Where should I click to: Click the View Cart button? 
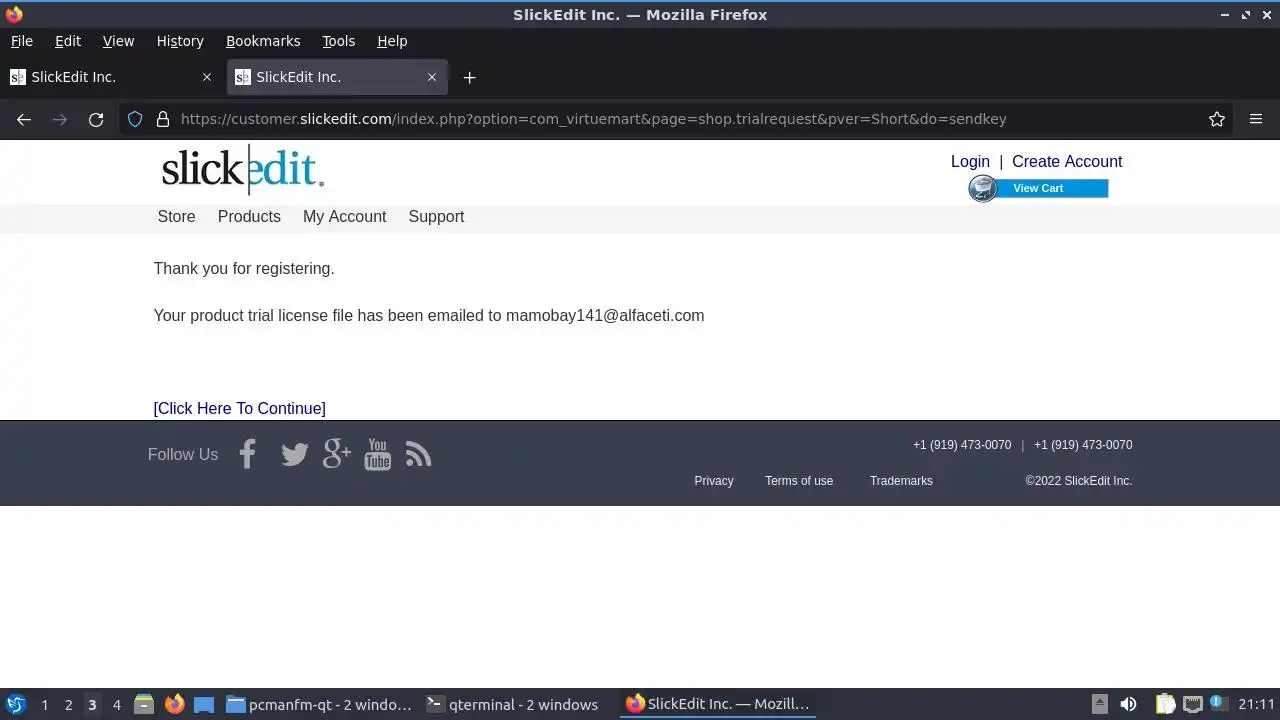[x=1038, y=188]
